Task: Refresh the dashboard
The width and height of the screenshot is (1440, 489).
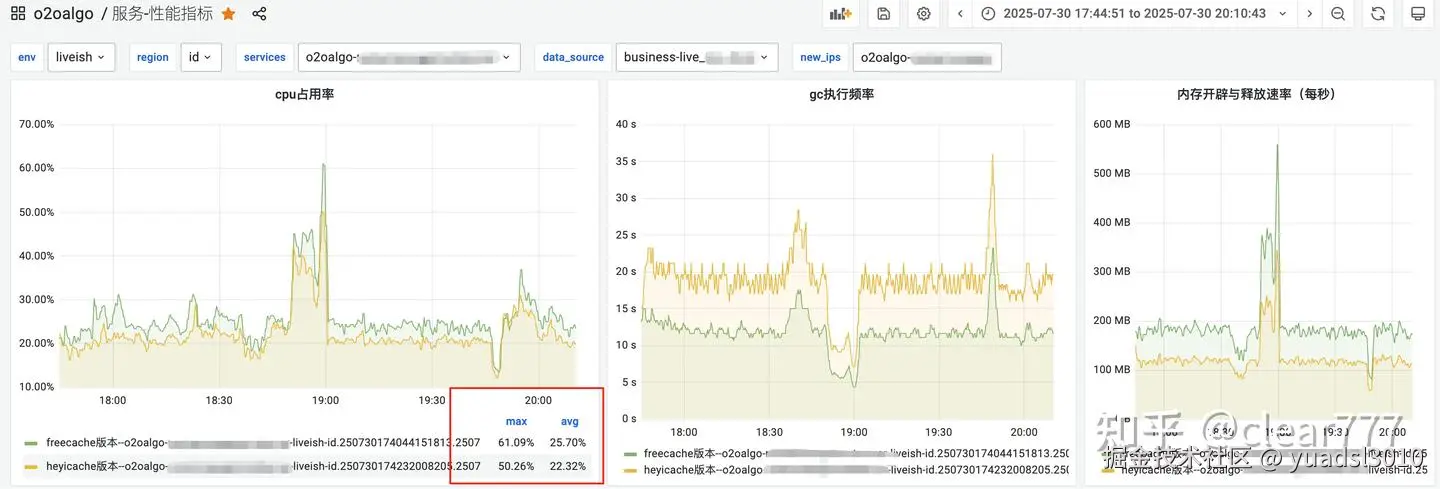Action: click(1378, 14)
